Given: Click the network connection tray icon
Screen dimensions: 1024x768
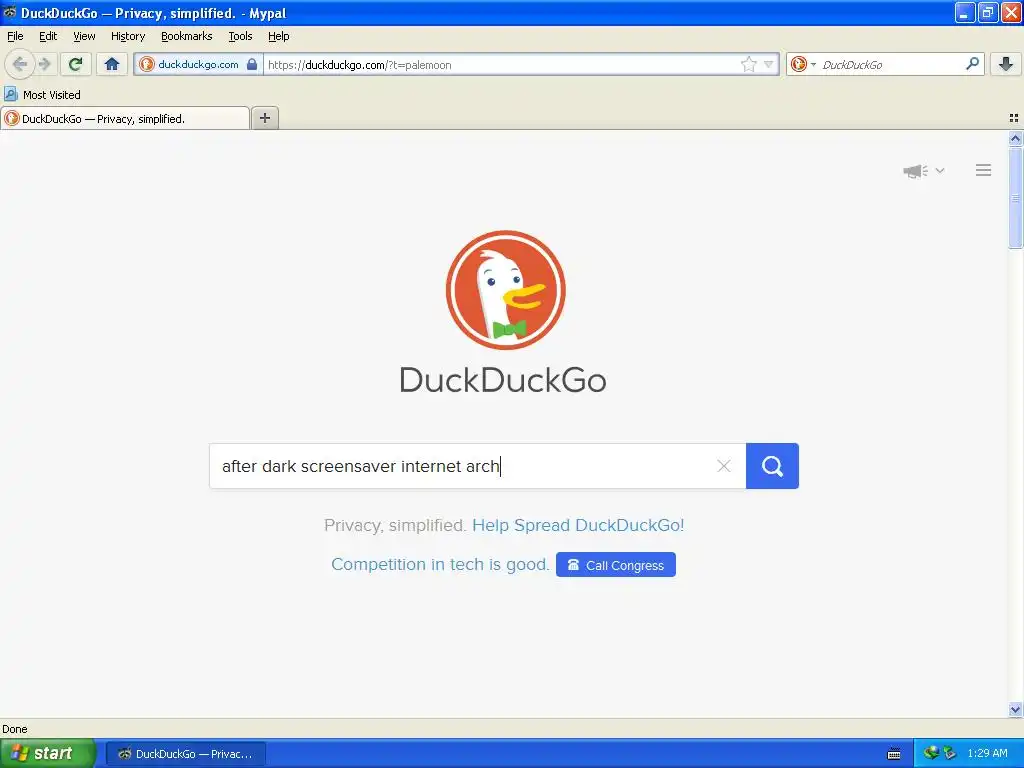Looking at the screenshot, I should click(931, 753).
